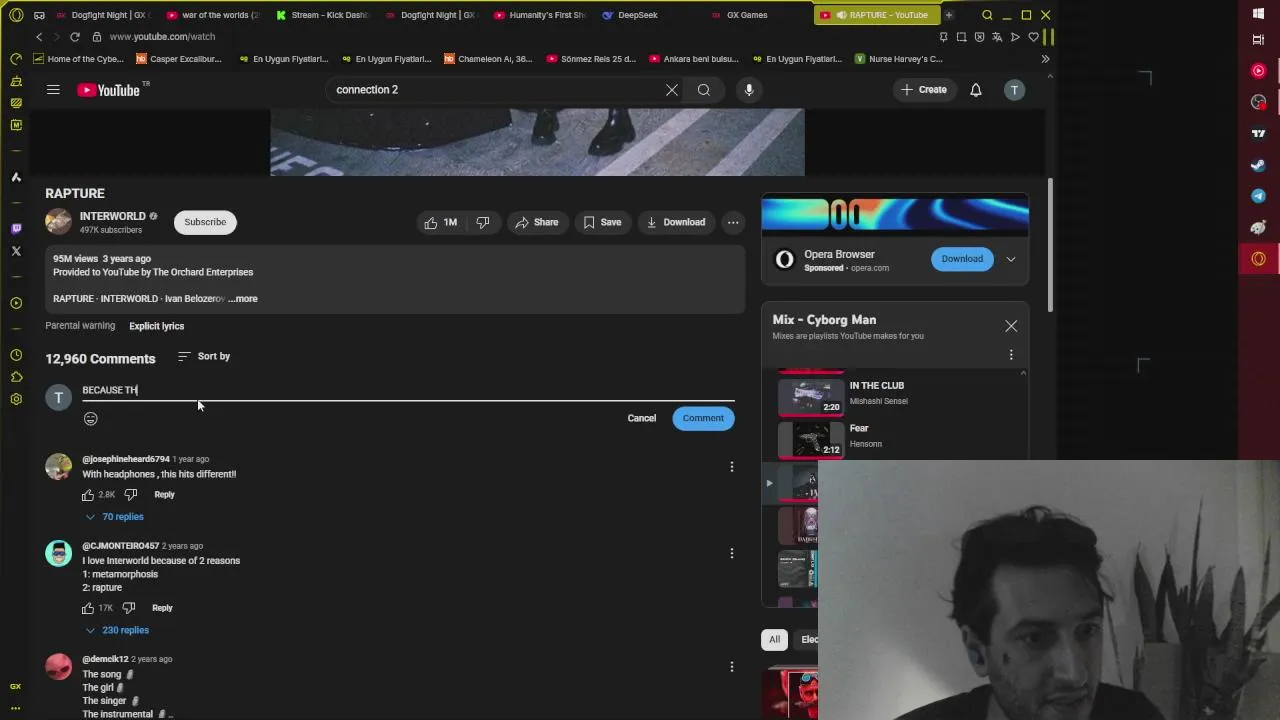Click the comment text field
Image resolution: width=1280 pixels, height=720 pixels.
point(408,390)
